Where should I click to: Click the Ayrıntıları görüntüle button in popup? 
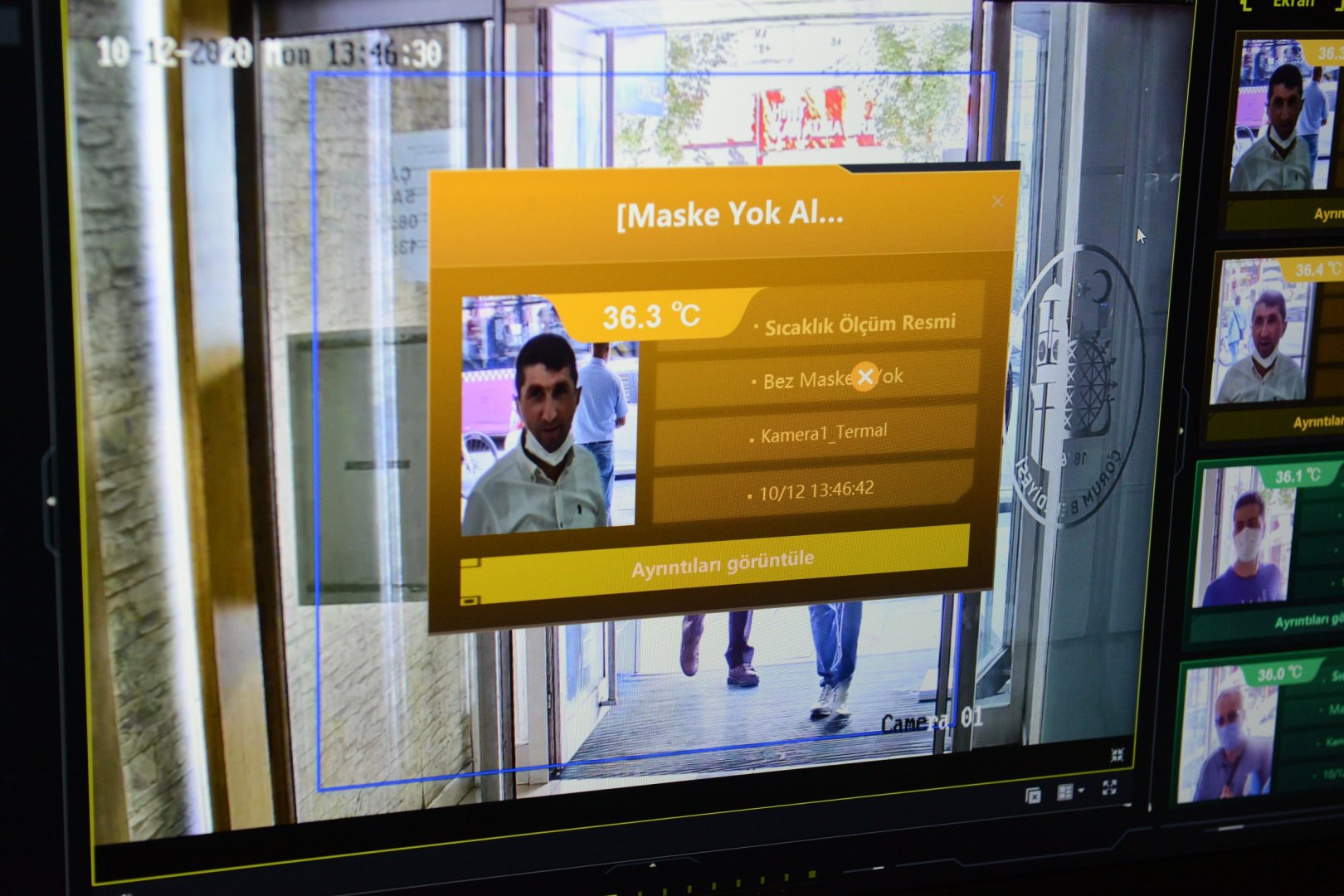click(721, 564)
